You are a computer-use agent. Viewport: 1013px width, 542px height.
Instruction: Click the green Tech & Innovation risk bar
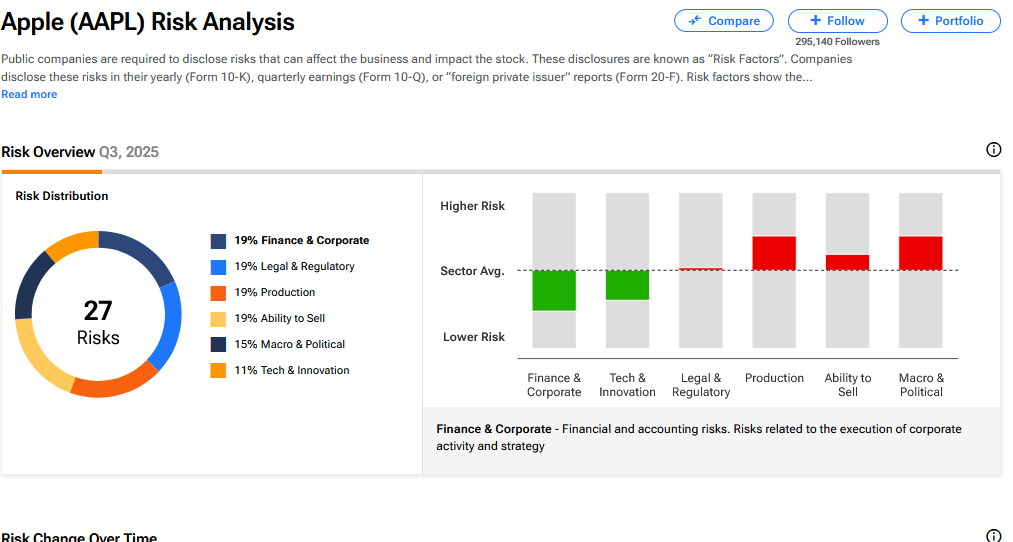(627, 285)
